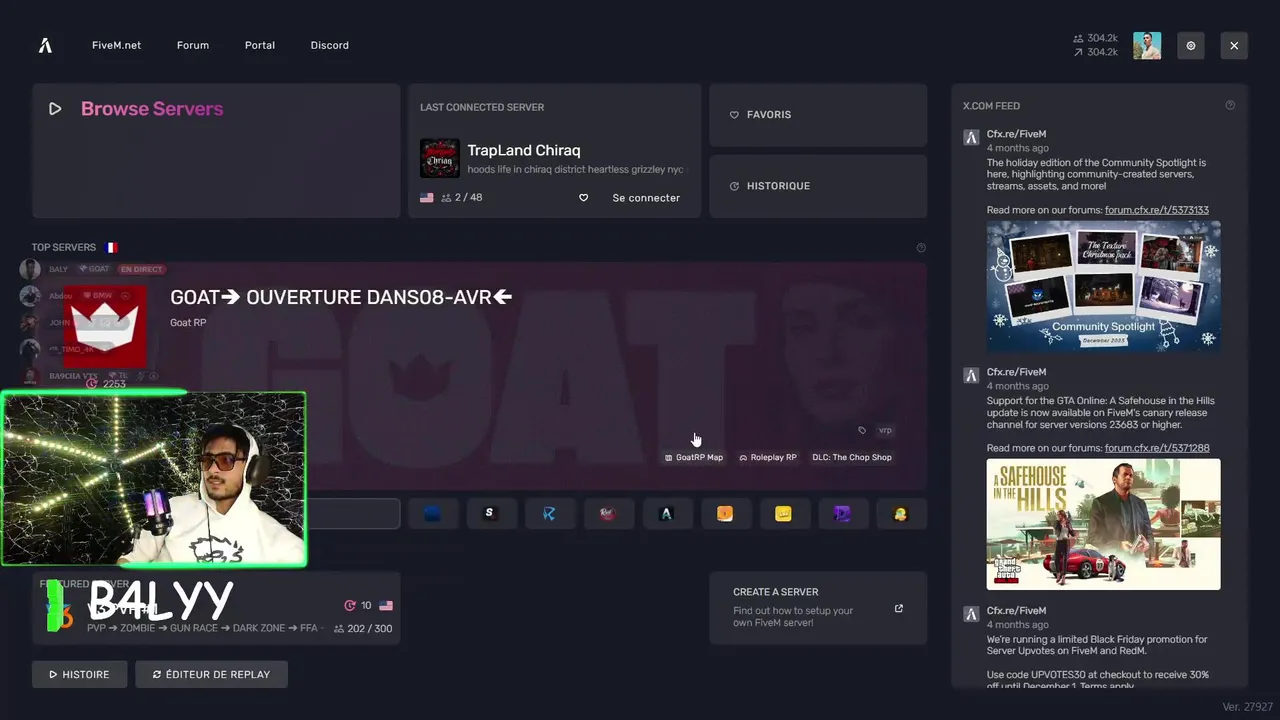Select the white S server icon

point(489,513)
